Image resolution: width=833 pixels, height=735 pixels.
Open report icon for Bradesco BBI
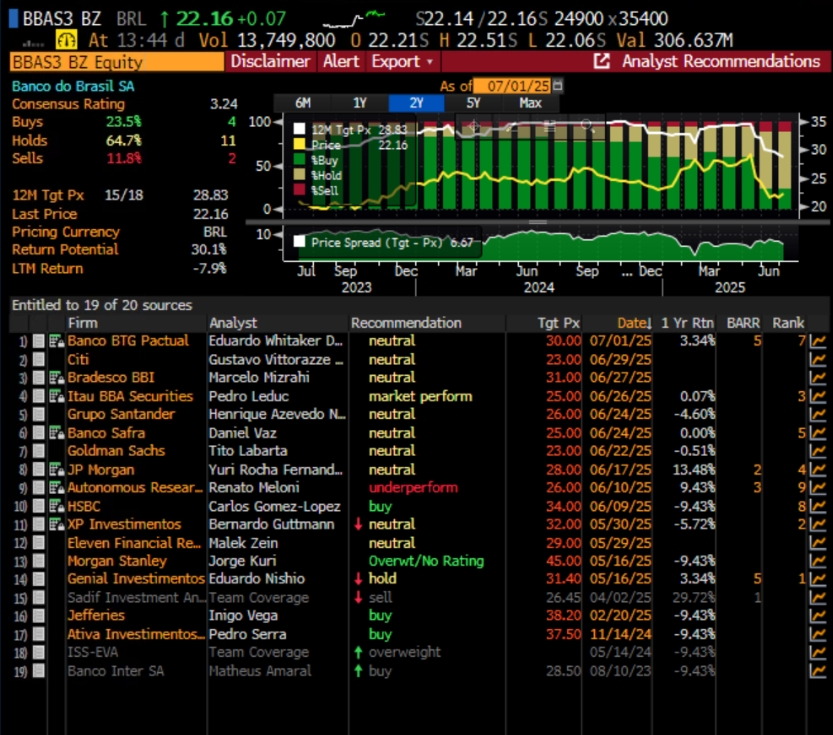(x=56, y=378)
